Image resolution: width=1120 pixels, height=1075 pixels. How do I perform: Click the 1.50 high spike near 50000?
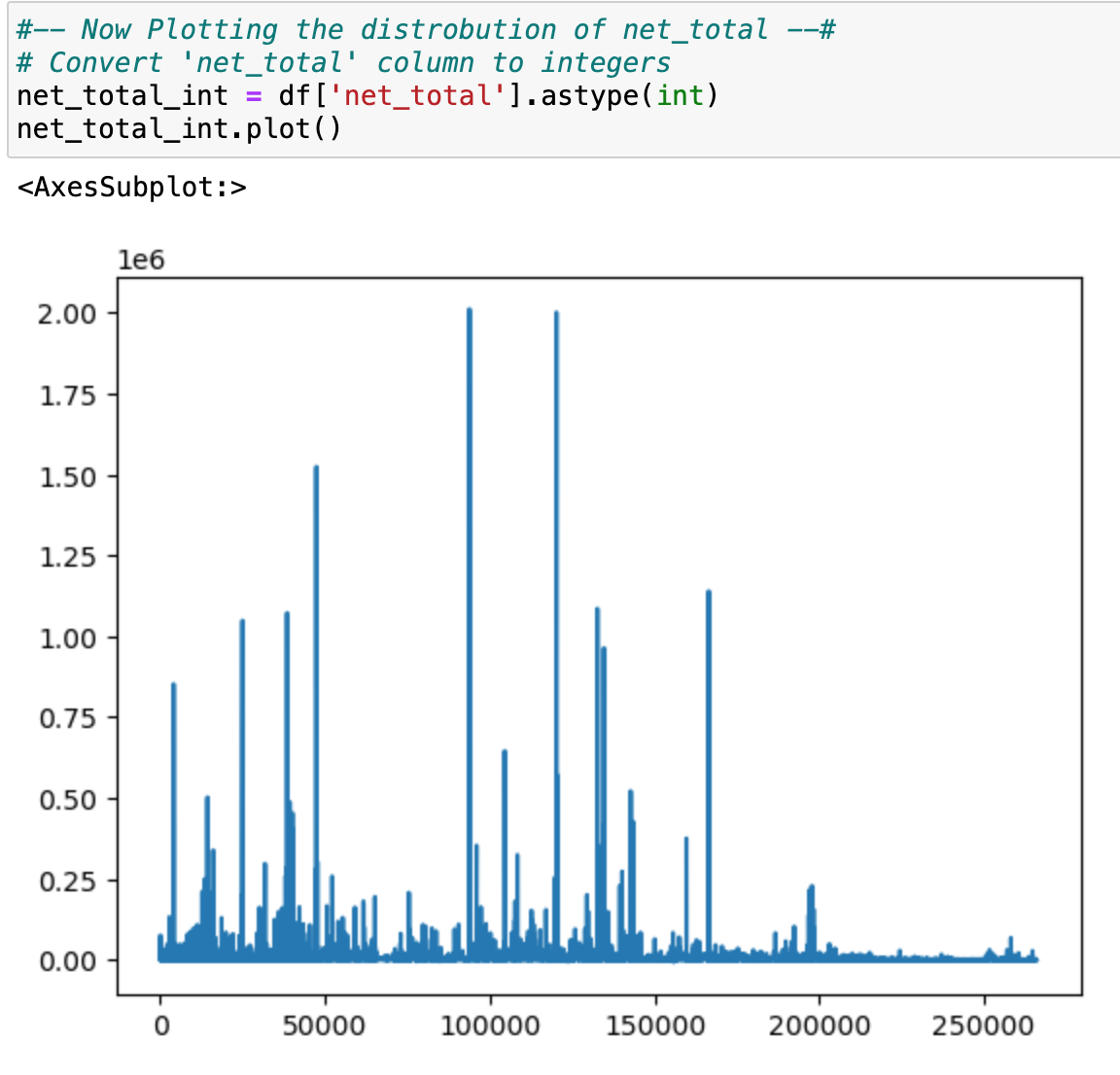point(316,468)
